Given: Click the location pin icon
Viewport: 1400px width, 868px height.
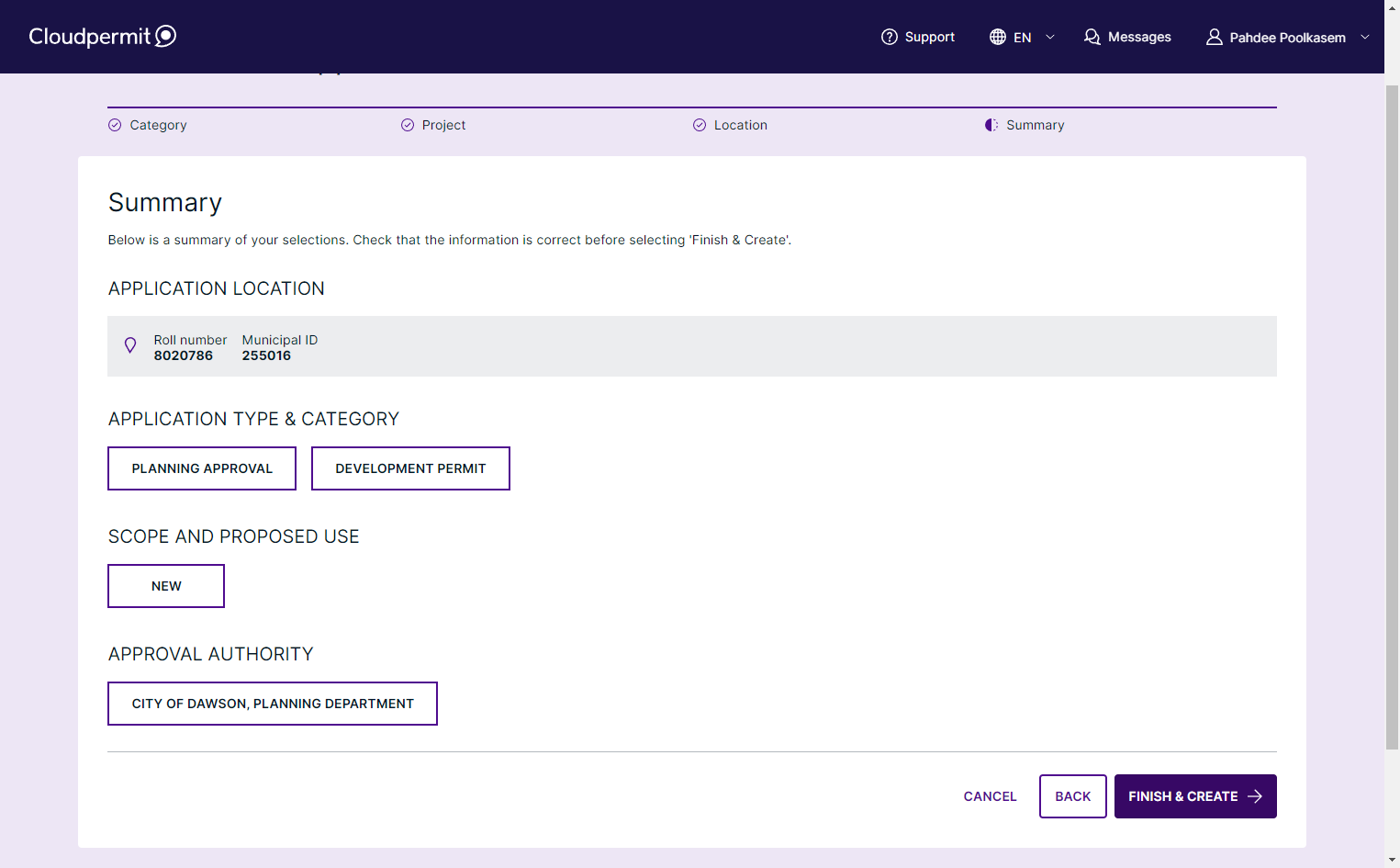Looking at the screenshot, I should 130,345.
